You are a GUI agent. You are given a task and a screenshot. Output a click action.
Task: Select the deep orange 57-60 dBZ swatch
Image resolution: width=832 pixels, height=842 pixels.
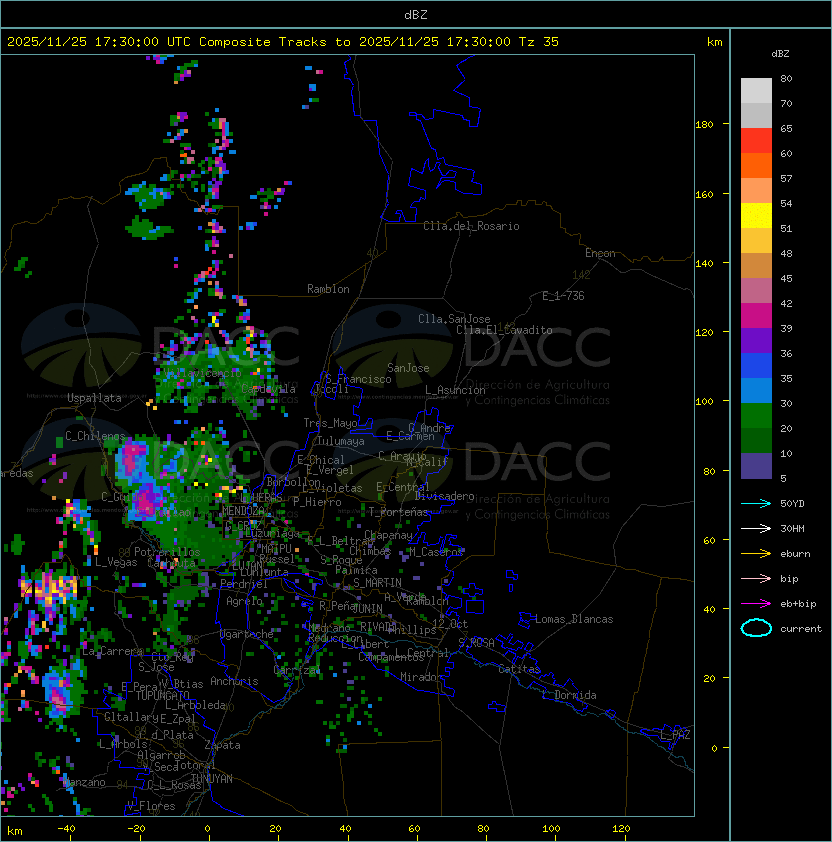756,166
